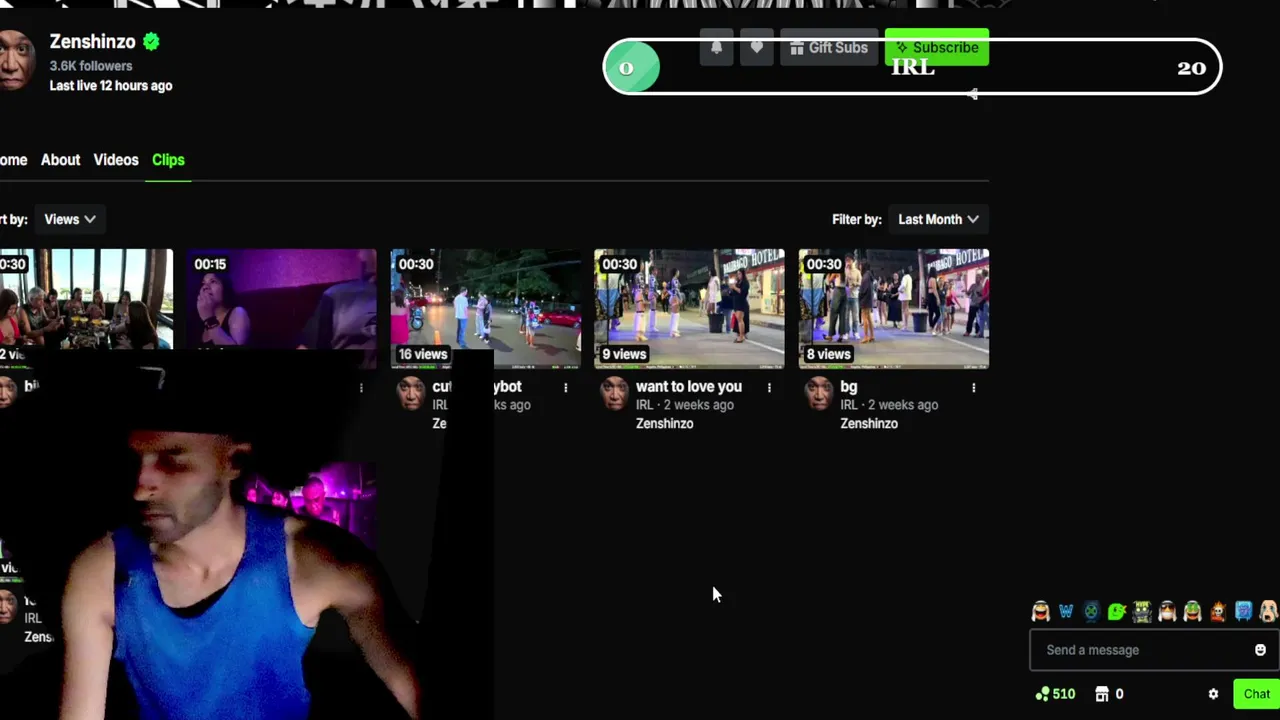Screen dimensions: 1280x720
Task: Click the IRL label on goal bar
Action: click(x=912, y=68)
